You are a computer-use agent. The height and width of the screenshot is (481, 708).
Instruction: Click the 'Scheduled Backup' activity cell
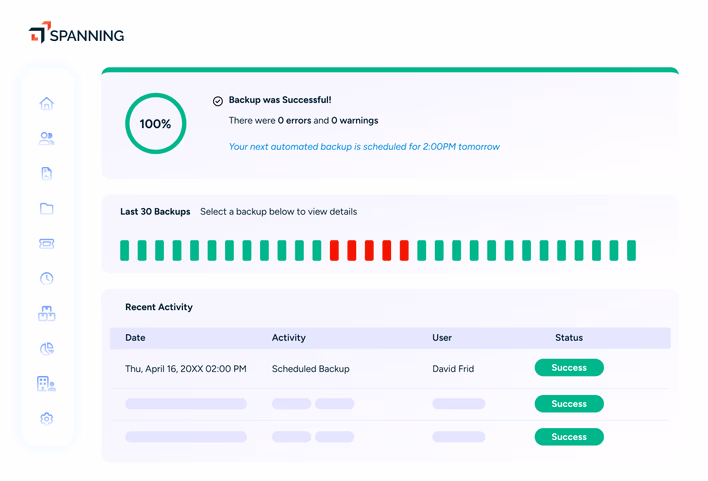(311, 369)
